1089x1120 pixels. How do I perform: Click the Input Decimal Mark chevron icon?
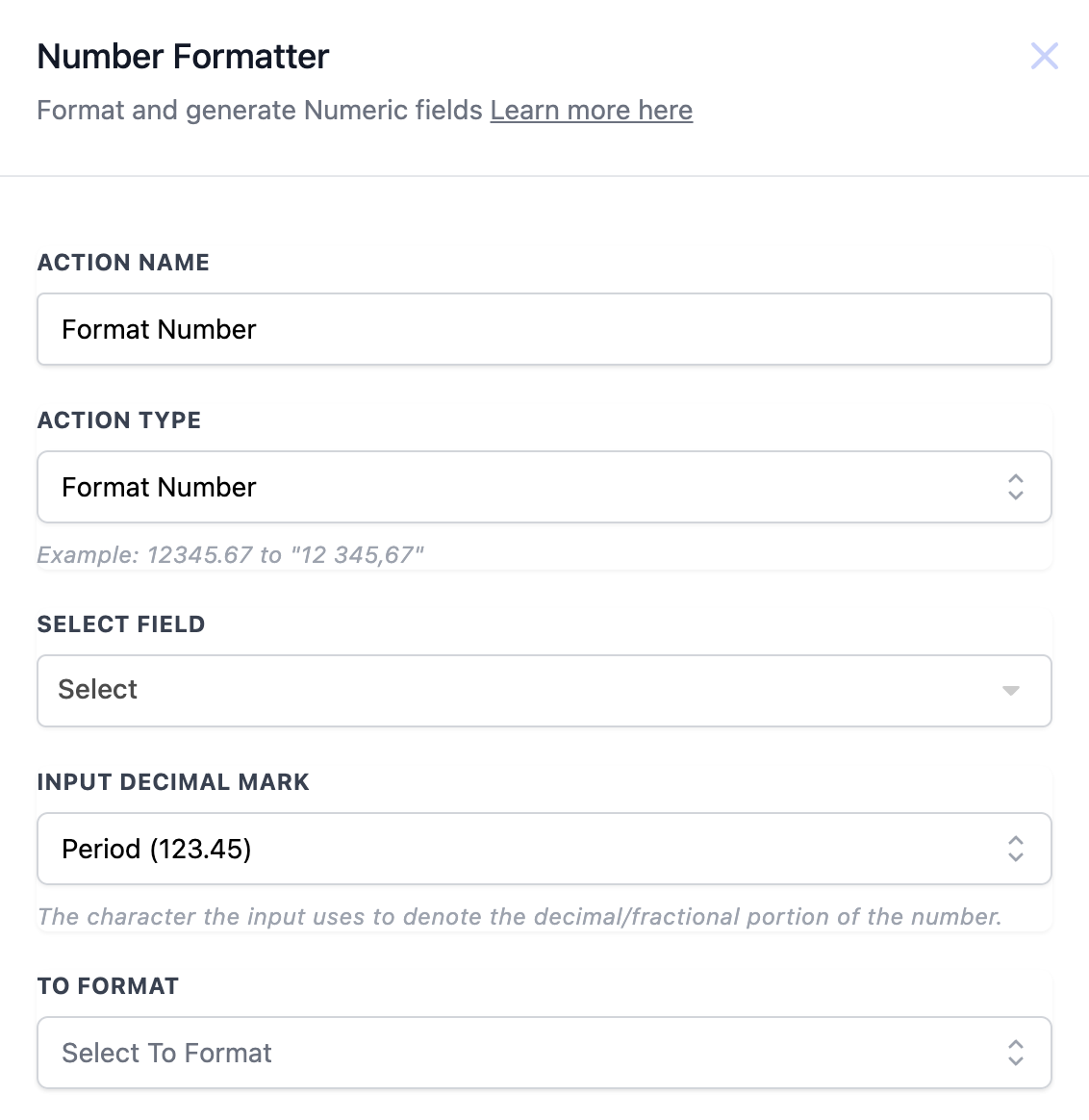pyautogui.click(x=1015, y=849)
